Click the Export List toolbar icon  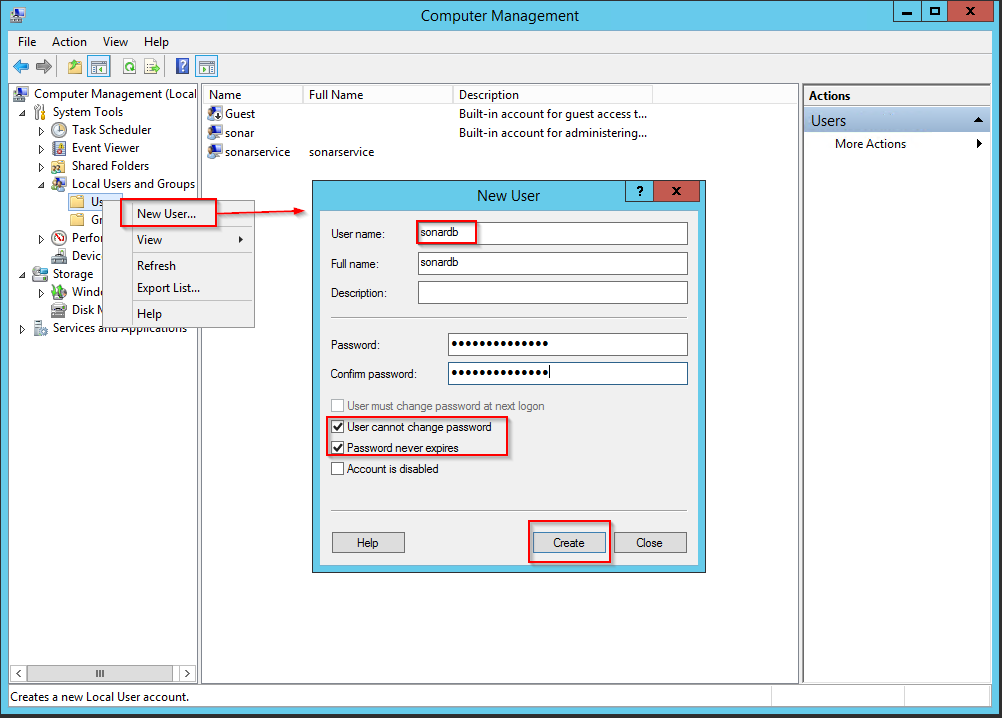(152, 67)
